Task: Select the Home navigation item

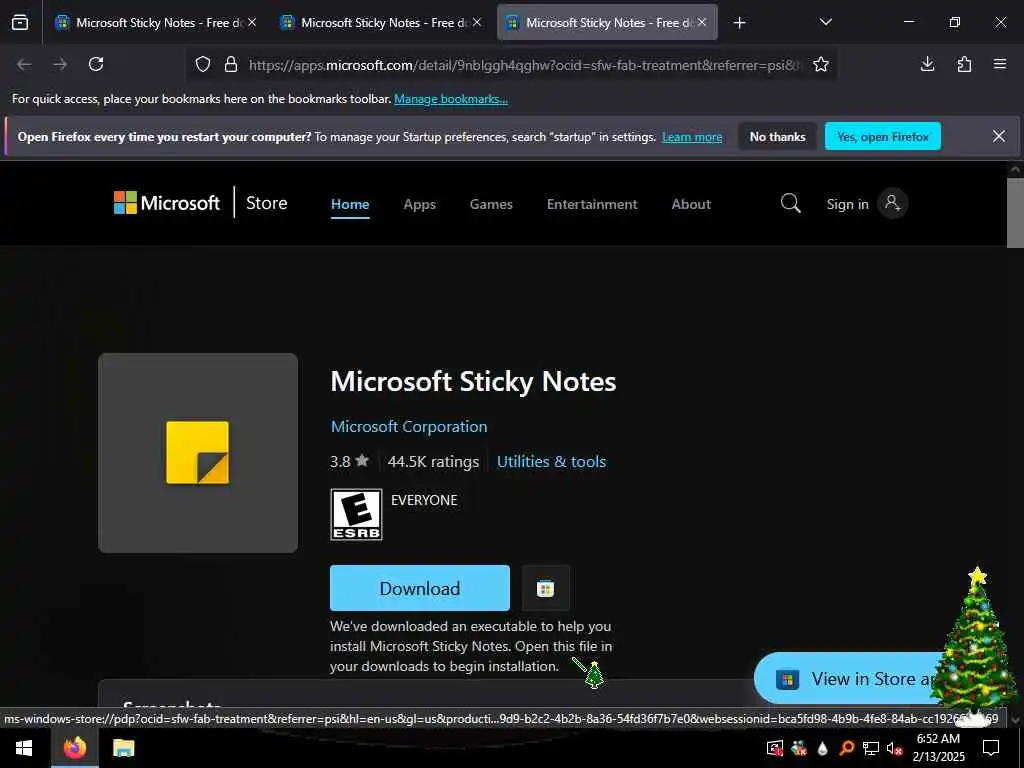Action: 350,204
